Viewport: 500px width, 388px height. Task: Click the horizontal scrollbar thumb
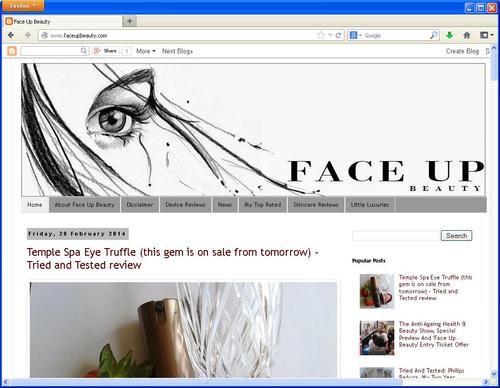[206, 382]
